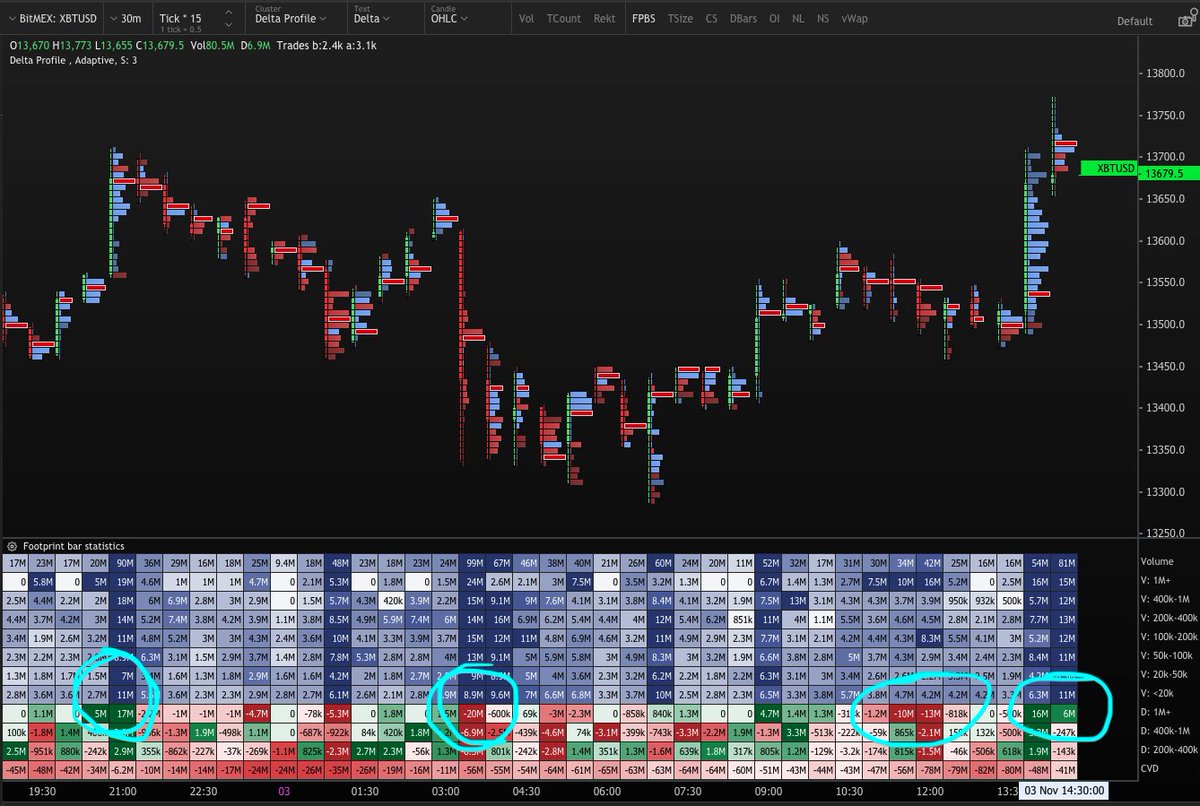
Task: Increase the Tick * 15 multiplier with up arrow
Action: 229,12
